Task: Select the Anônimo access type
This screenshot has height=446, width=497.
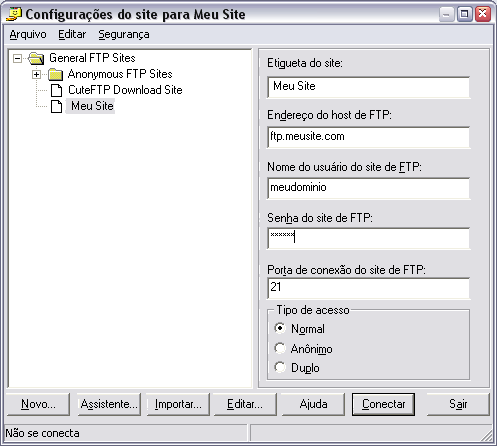Action: tap(280, 348)
